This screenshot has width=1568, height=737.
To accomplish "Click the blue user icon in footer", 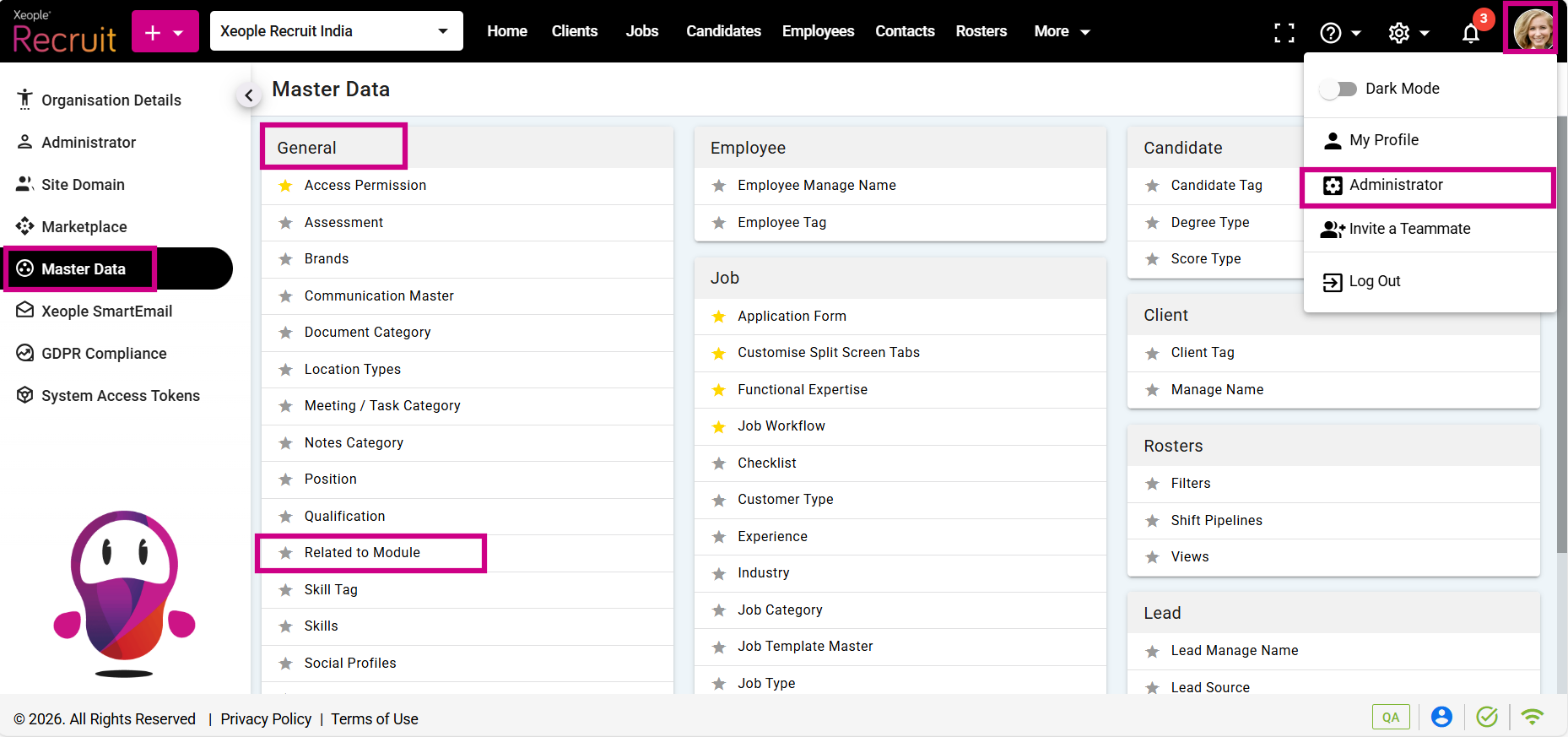I will [1441, 717].
